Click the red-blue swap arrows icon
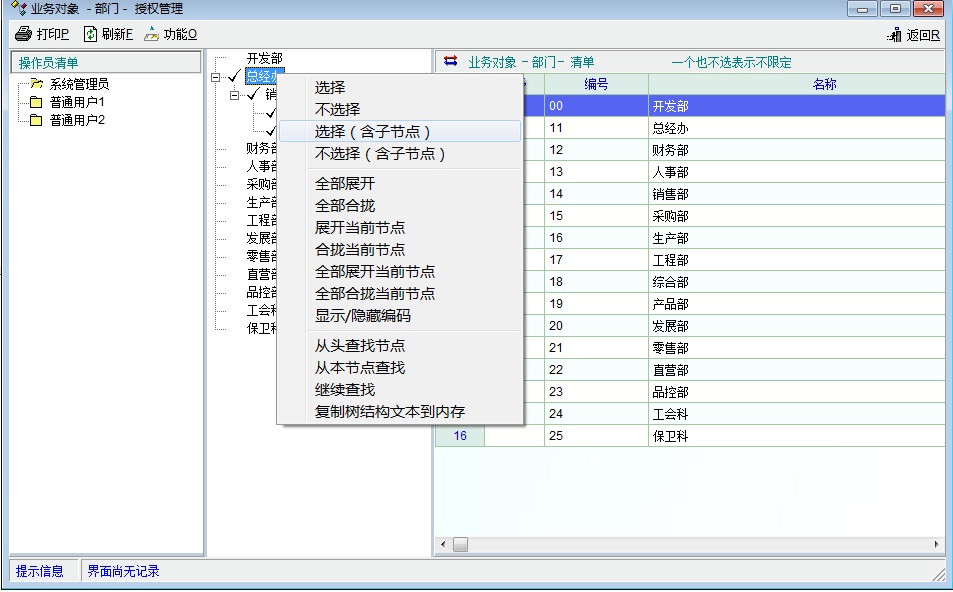The image size is (953, 592). click(451, 62)
